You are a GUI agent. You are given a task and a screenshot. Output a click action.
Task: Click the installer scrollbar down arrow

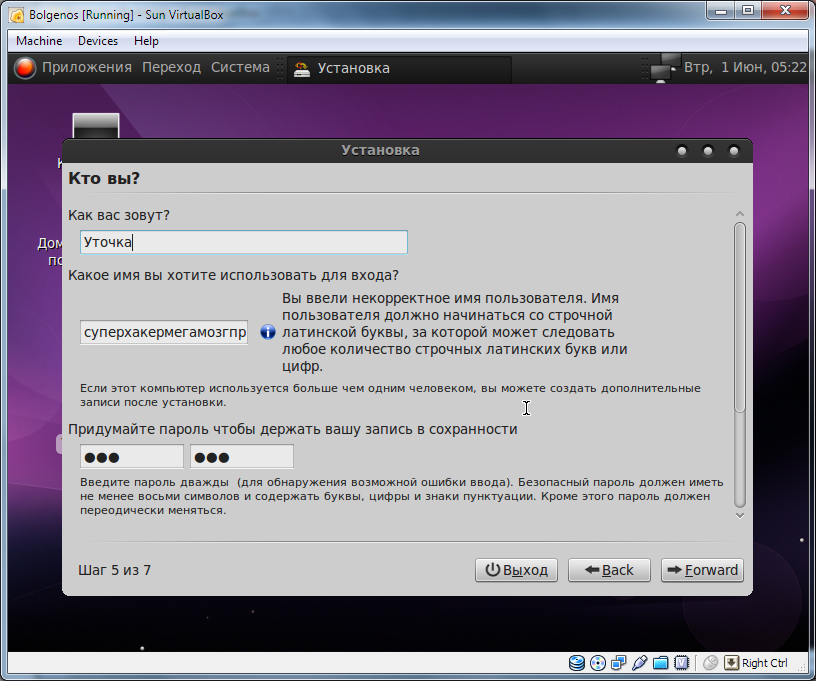pos(740,516)
